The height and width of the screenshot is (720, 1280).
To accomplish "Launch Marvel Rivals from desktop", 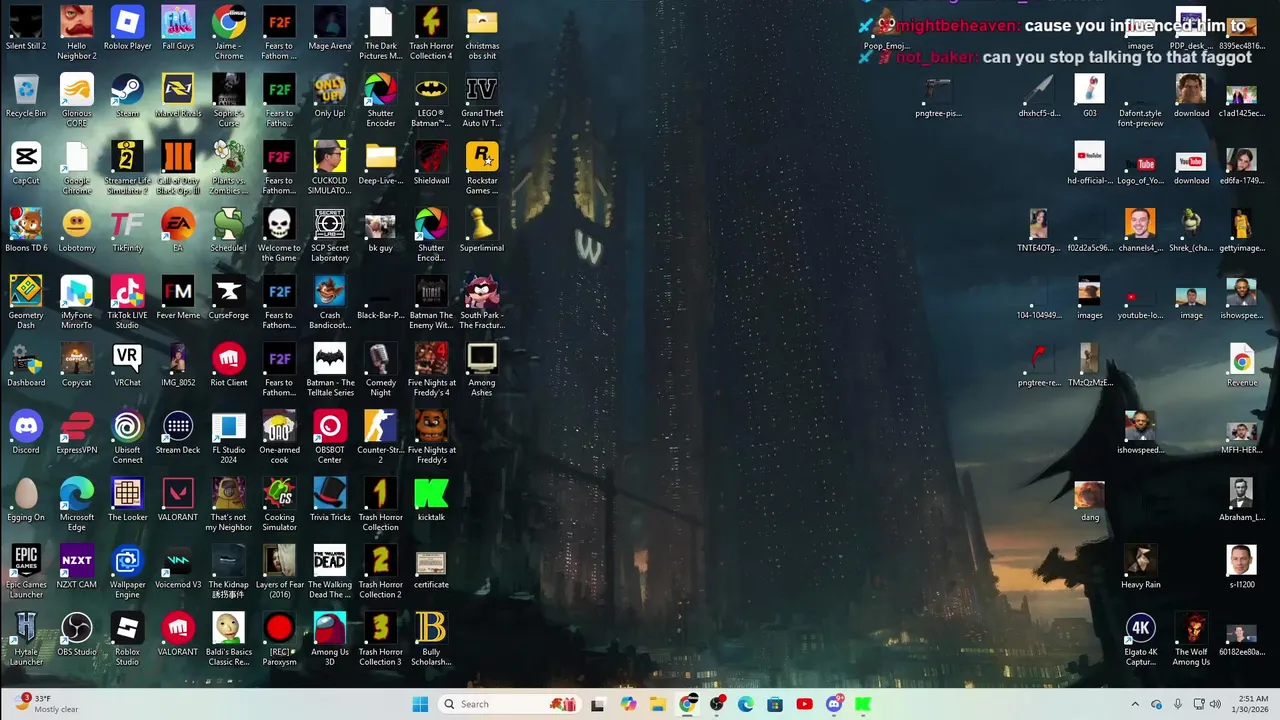I will 178,97.
